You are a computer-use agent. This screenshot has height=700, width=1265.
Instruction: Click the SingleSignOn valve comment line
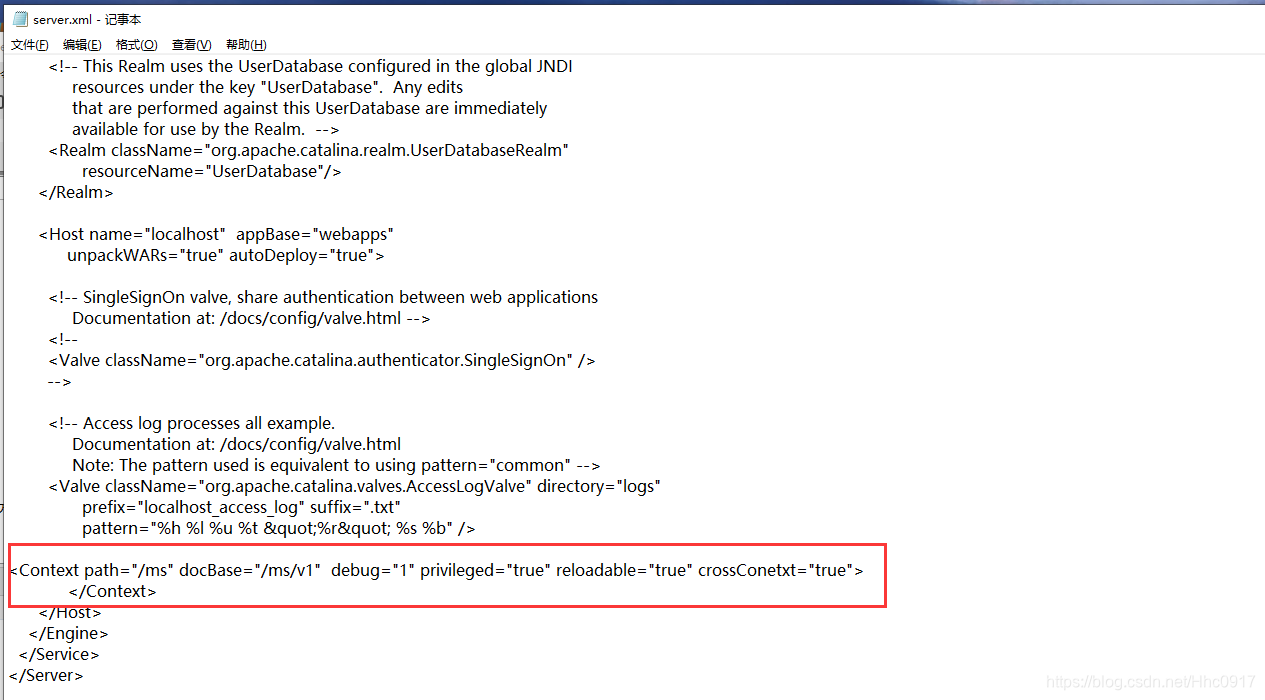(x=323, y=297)
